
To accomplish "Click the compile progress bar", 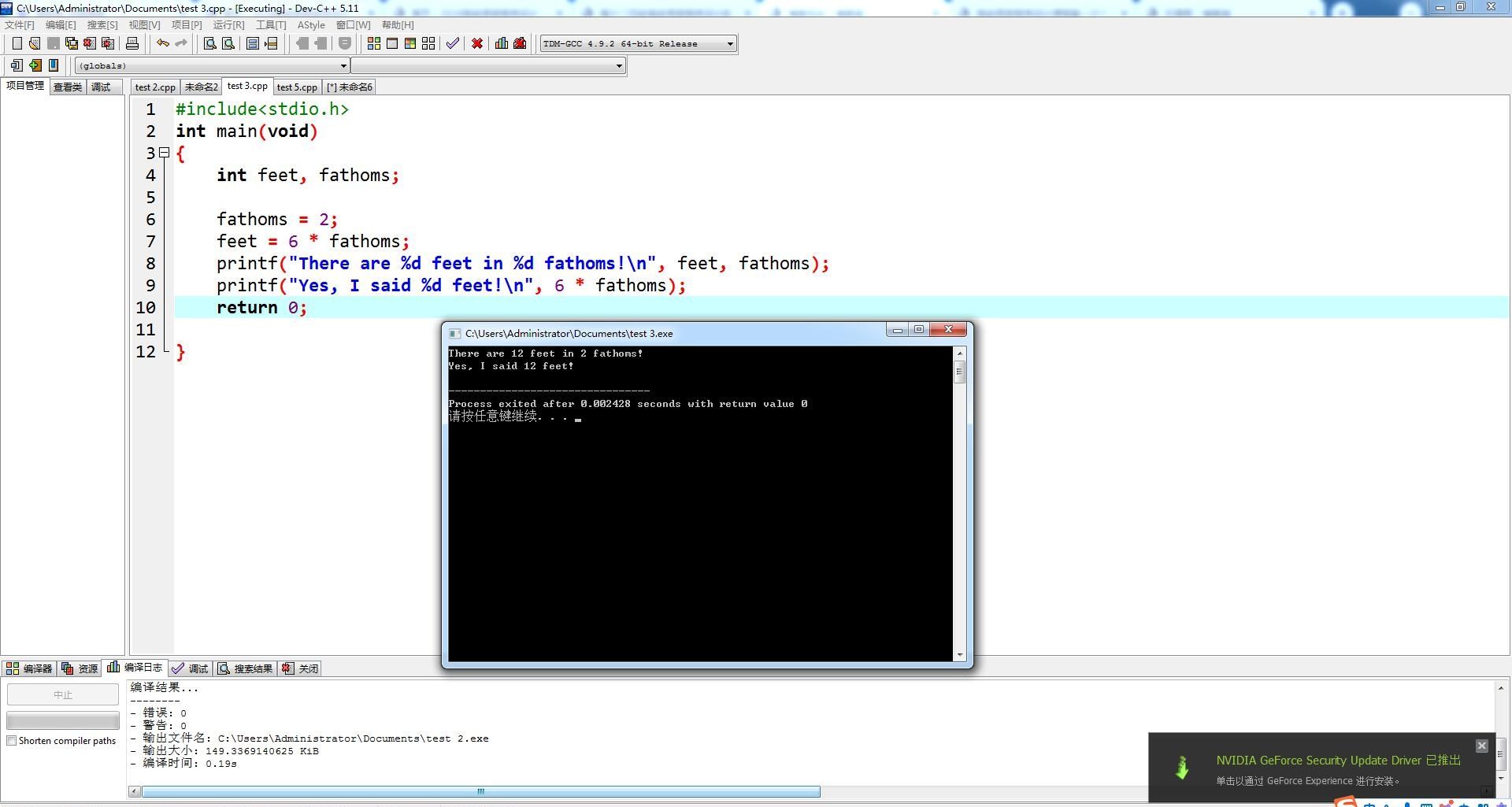I will [x=63, y=720].
